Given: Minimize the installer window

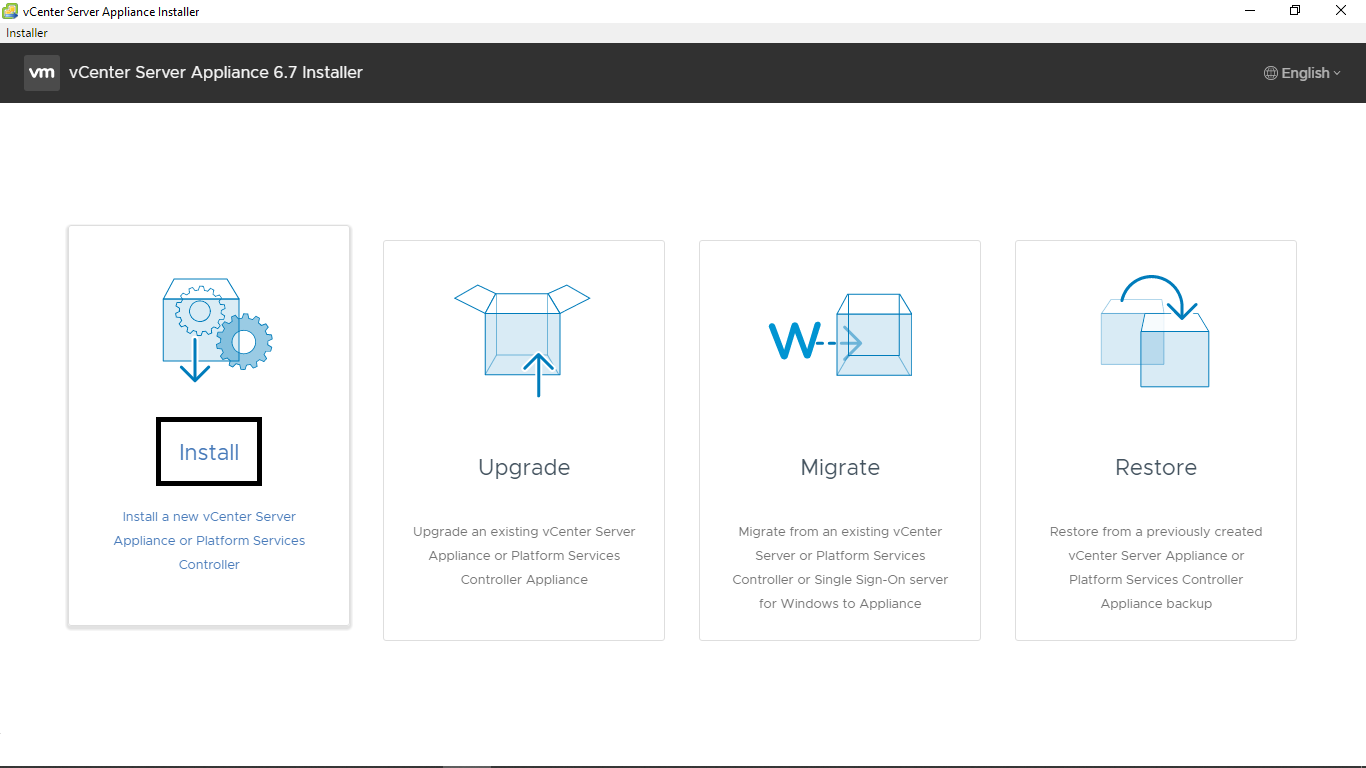Looking at the screenshot, I should coord(1250,11).
